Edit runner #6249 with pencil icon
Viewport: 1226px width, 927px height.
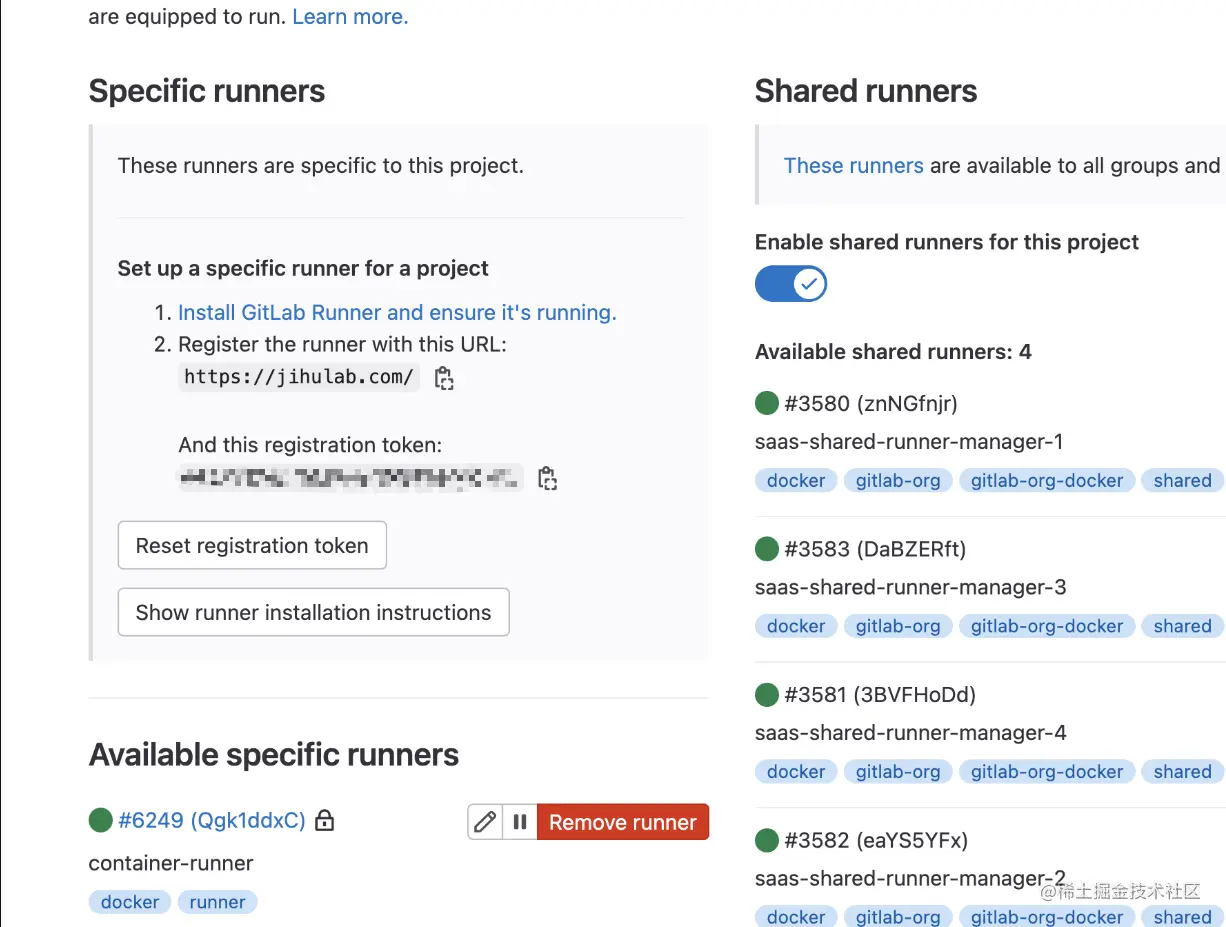(485, 822)
